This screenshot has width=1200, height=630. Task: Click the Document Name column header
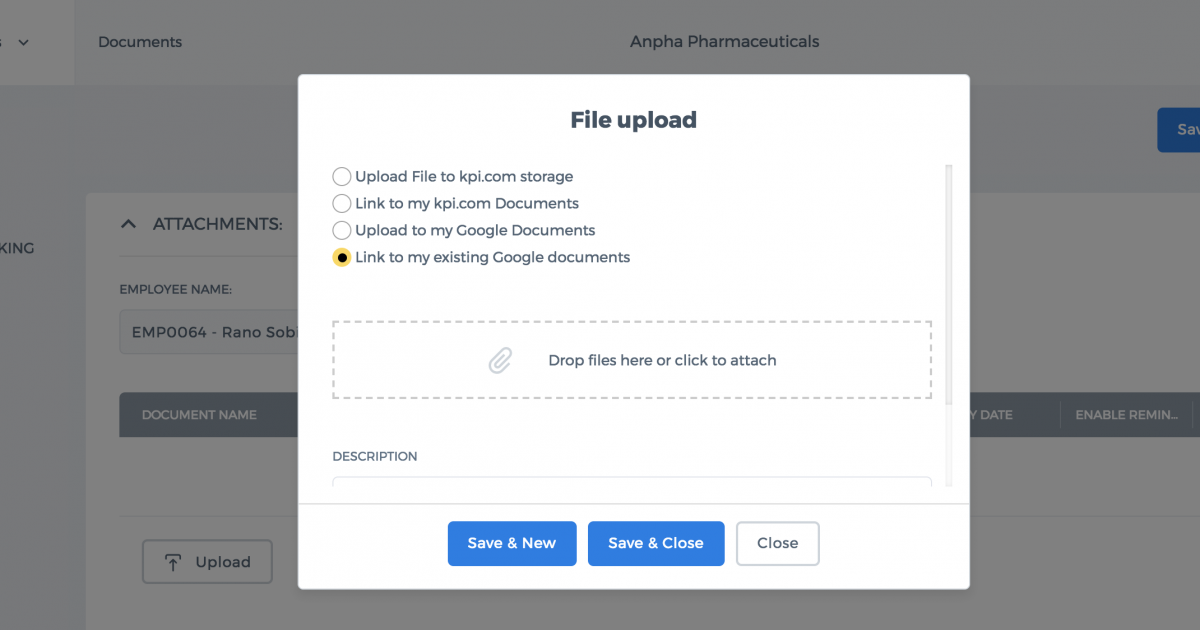click(x=199, y=415)
